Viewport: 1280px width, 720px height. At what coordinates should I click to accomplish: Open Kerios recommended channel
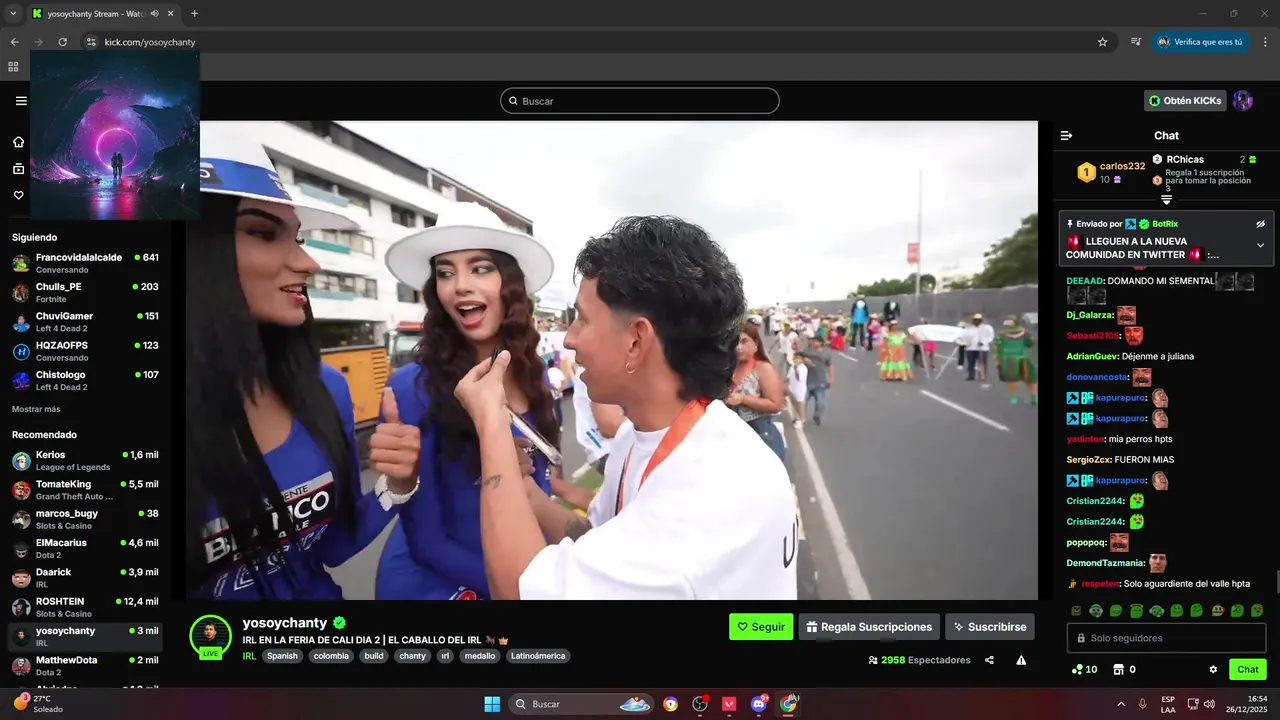[85, 461]
